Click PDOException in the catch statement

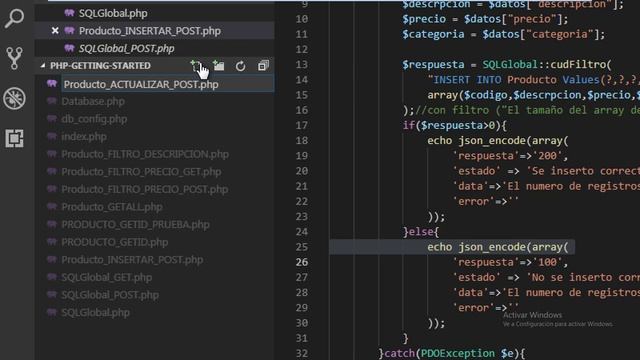tap(458, 353)
